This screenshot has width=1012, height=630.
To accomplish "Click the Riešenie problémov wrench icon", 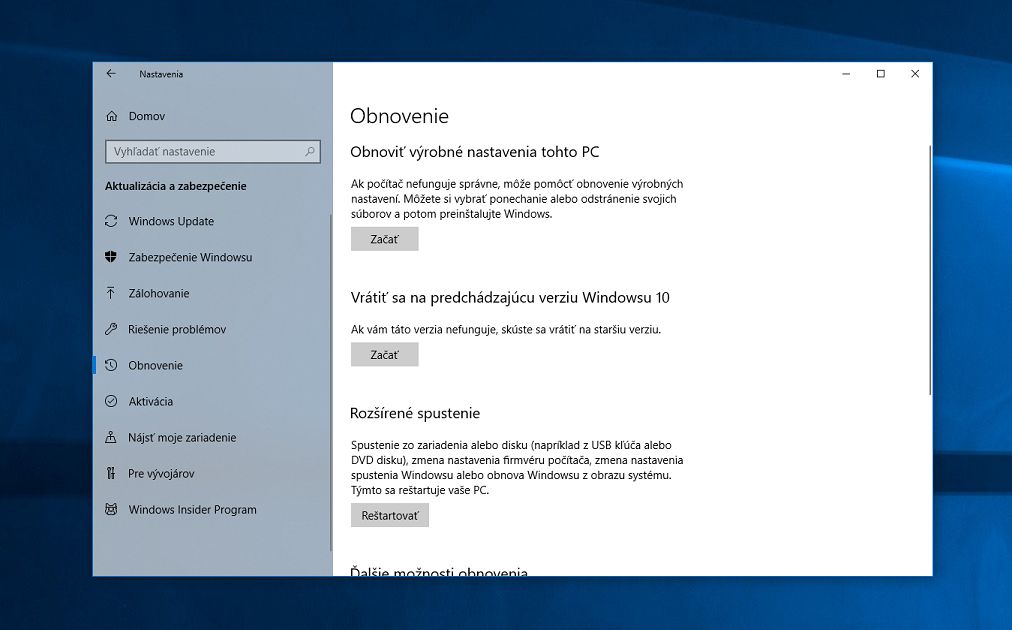I will tap(111, 329).
